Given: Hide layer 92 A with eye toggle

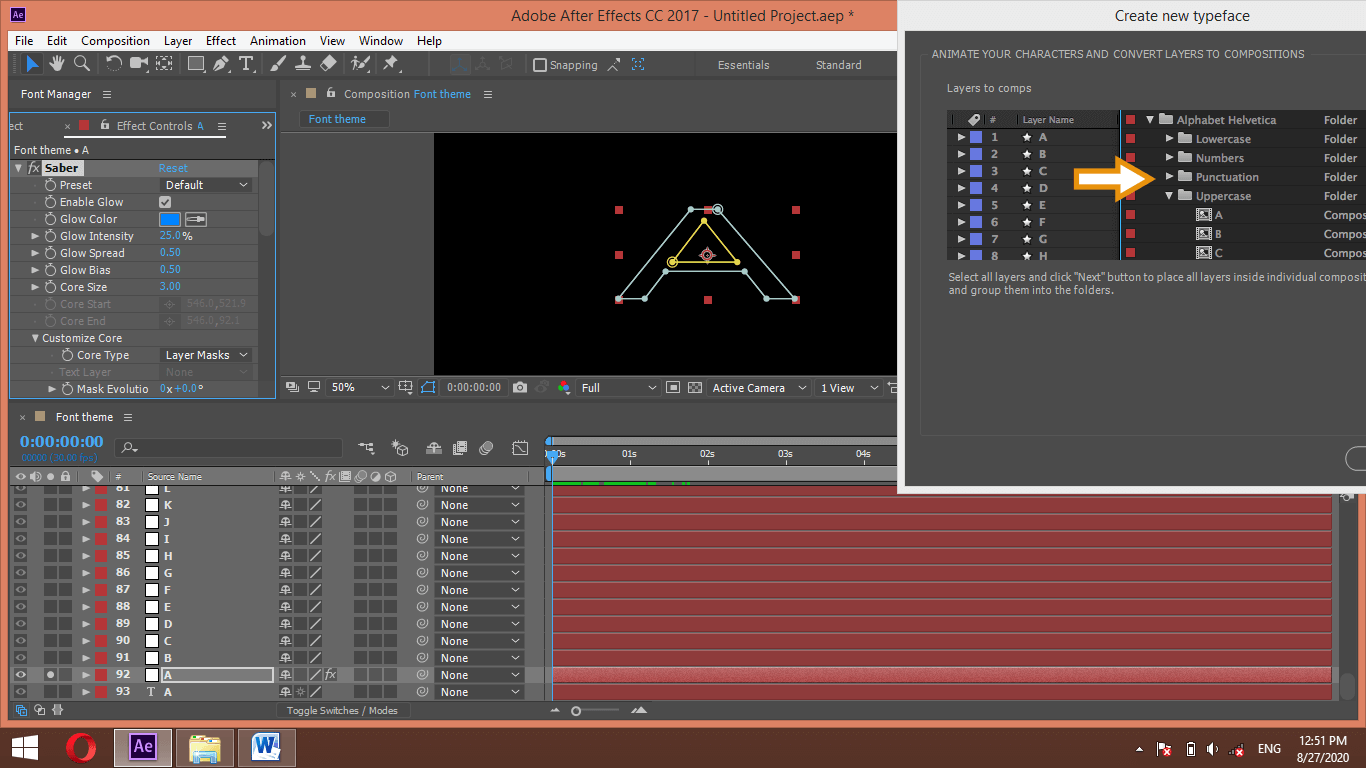Looking at the screenshot, I should pos(20,675).
